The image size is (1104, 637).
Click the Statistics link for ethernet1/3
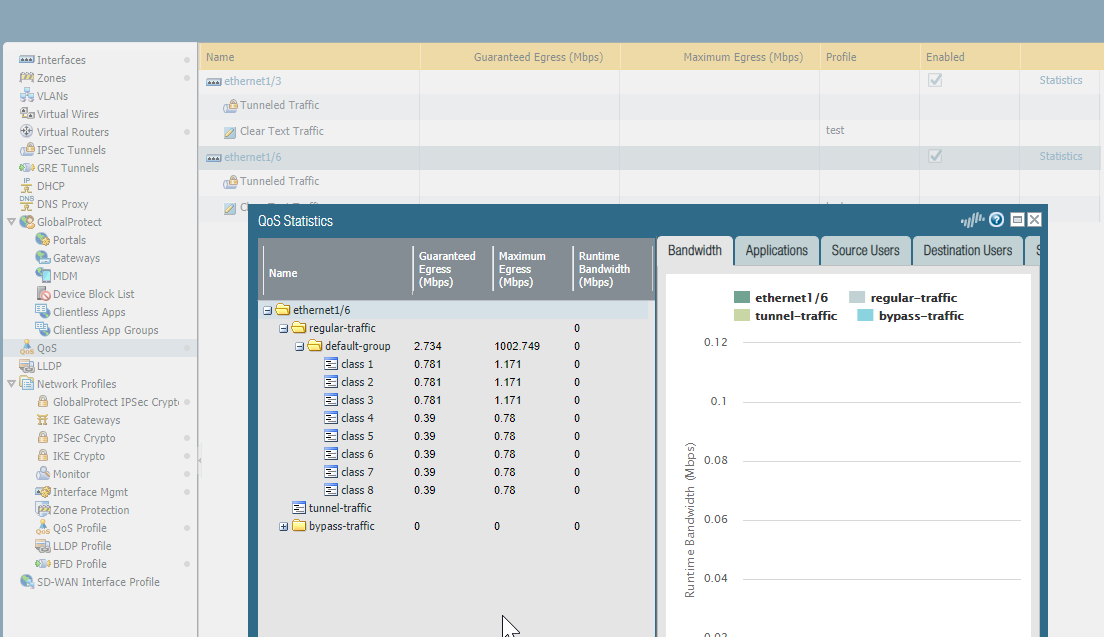(1059, 80)
